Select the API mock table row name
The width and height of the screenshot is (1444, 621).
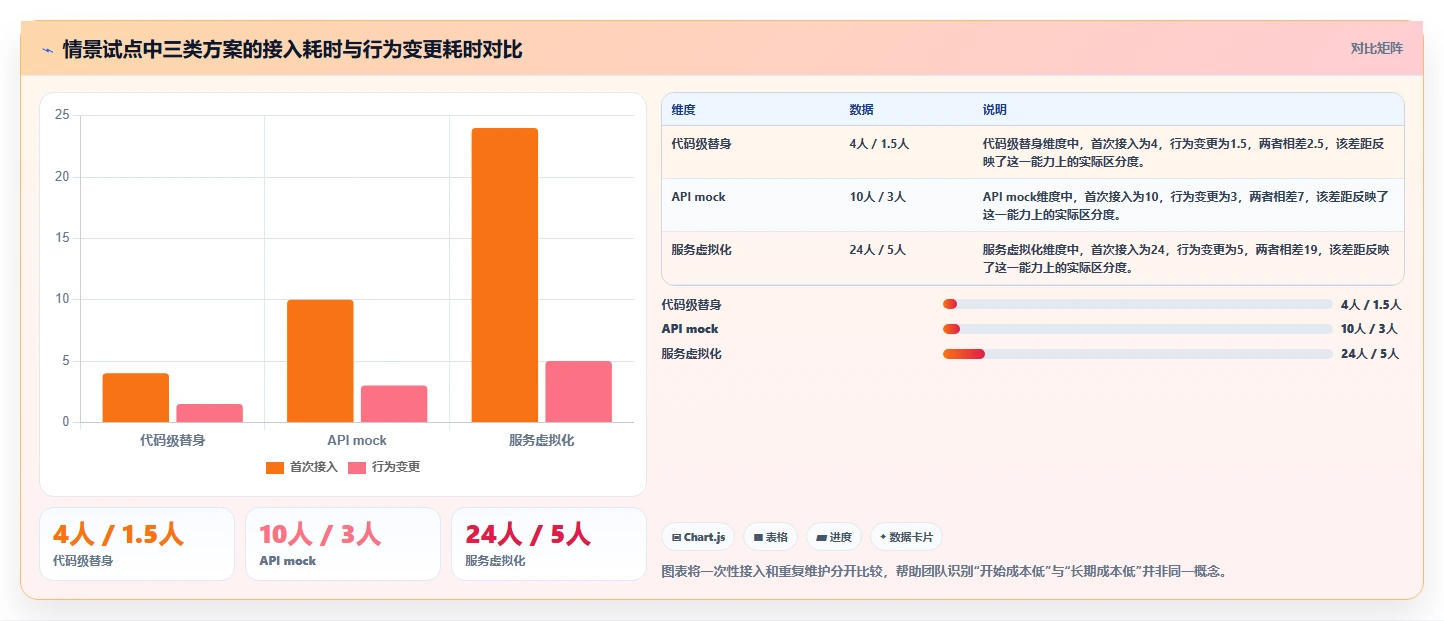699,197
